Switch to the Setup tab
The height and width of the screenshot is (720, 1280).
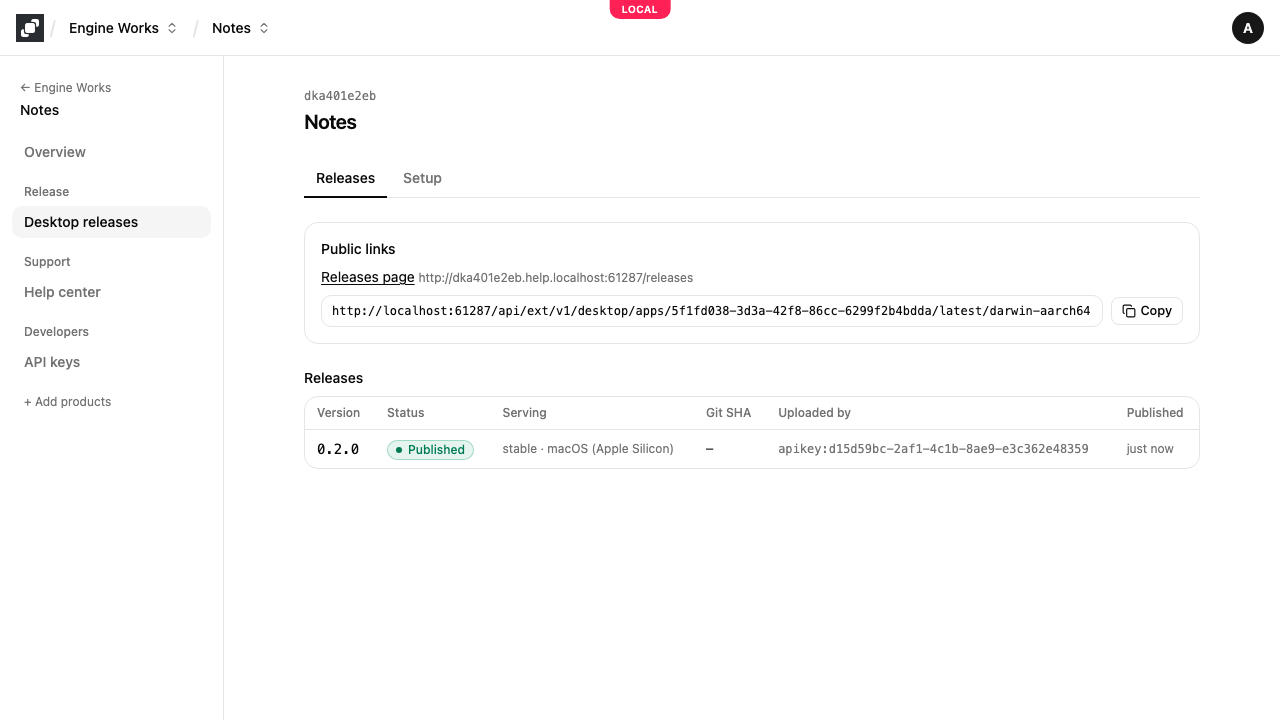[x=422, y=178]
